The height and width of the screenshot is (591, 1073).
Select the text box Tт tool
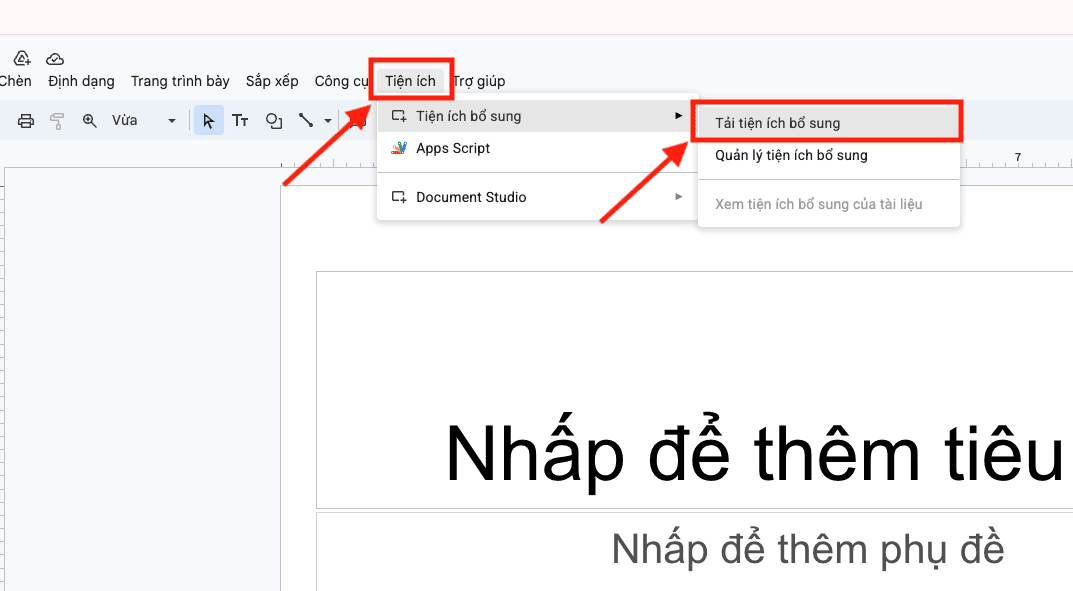(x=240, y=120)
